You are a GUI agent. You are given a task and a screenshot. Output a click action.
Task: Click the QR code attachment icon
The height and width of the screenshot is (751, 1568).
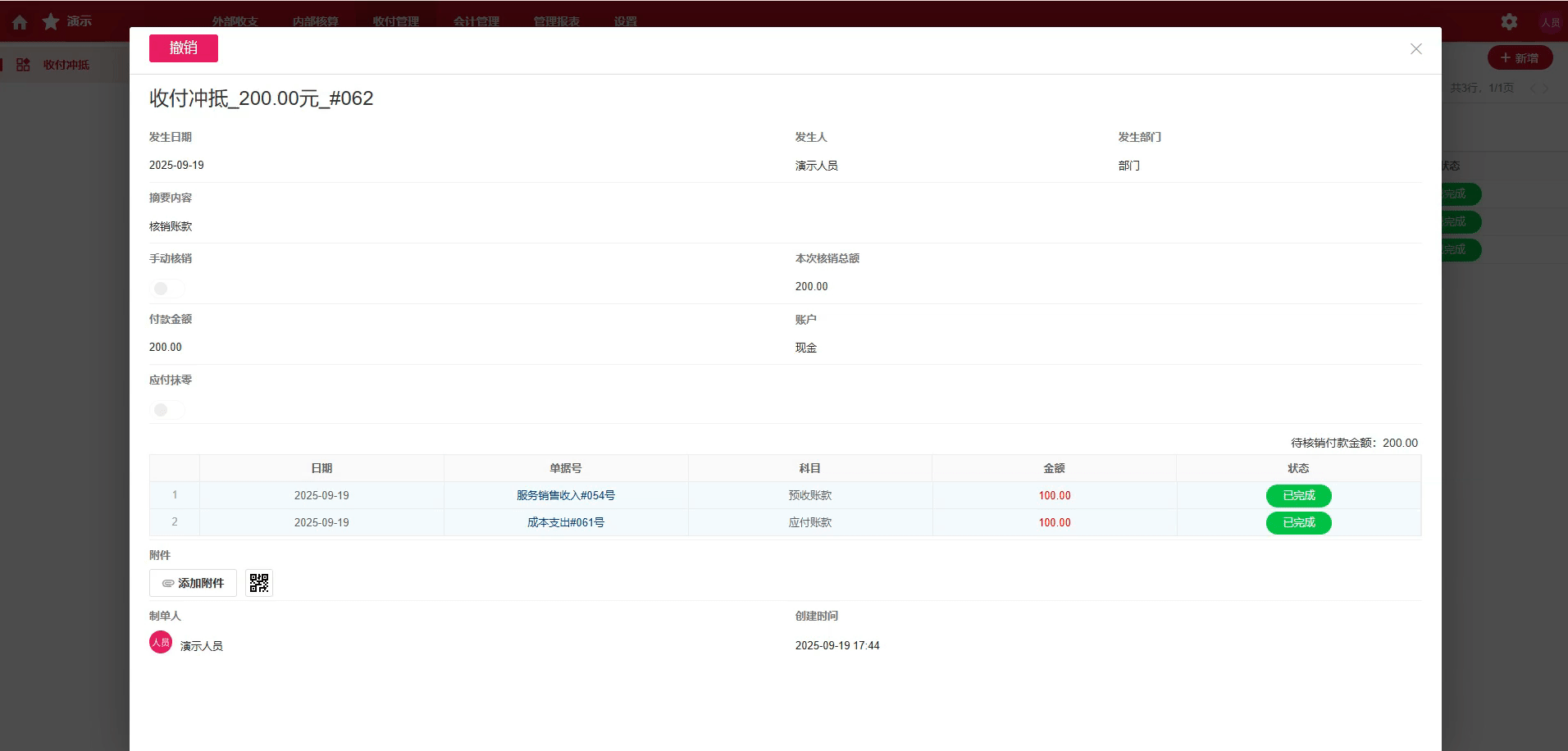click(259, 583)
